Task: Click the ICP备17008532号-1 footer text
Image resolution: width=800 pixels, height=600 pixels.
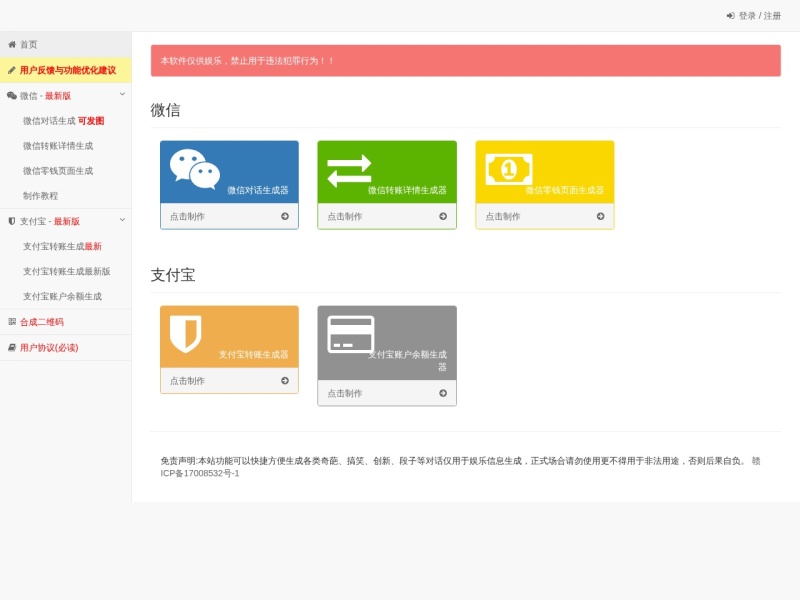Action: (x=200, y=473)
